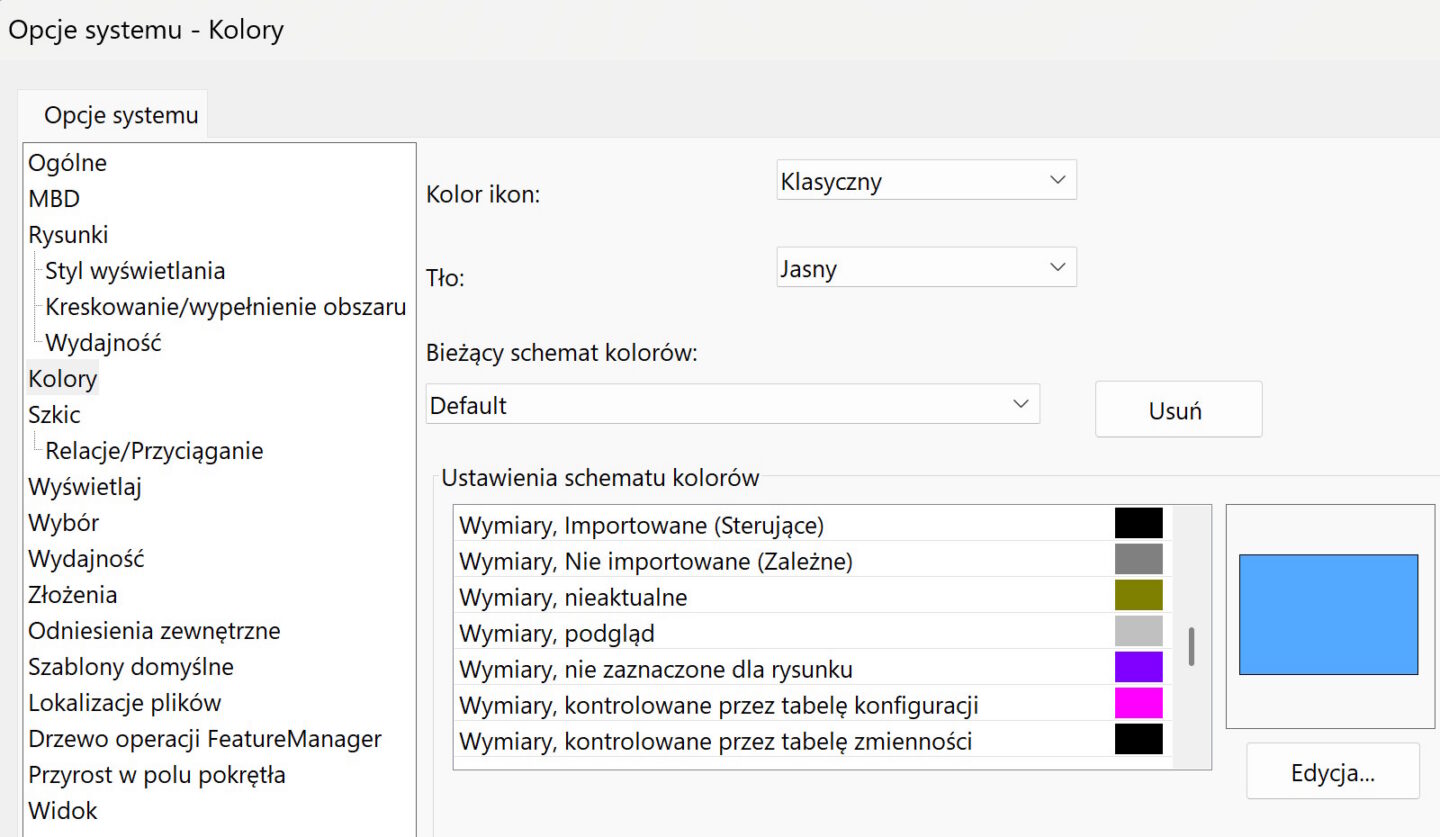Viewport: 1440px width, 837px height.
Task: Open the Tło dropdown set to Jasny
Action: click(x=925, y=268)
